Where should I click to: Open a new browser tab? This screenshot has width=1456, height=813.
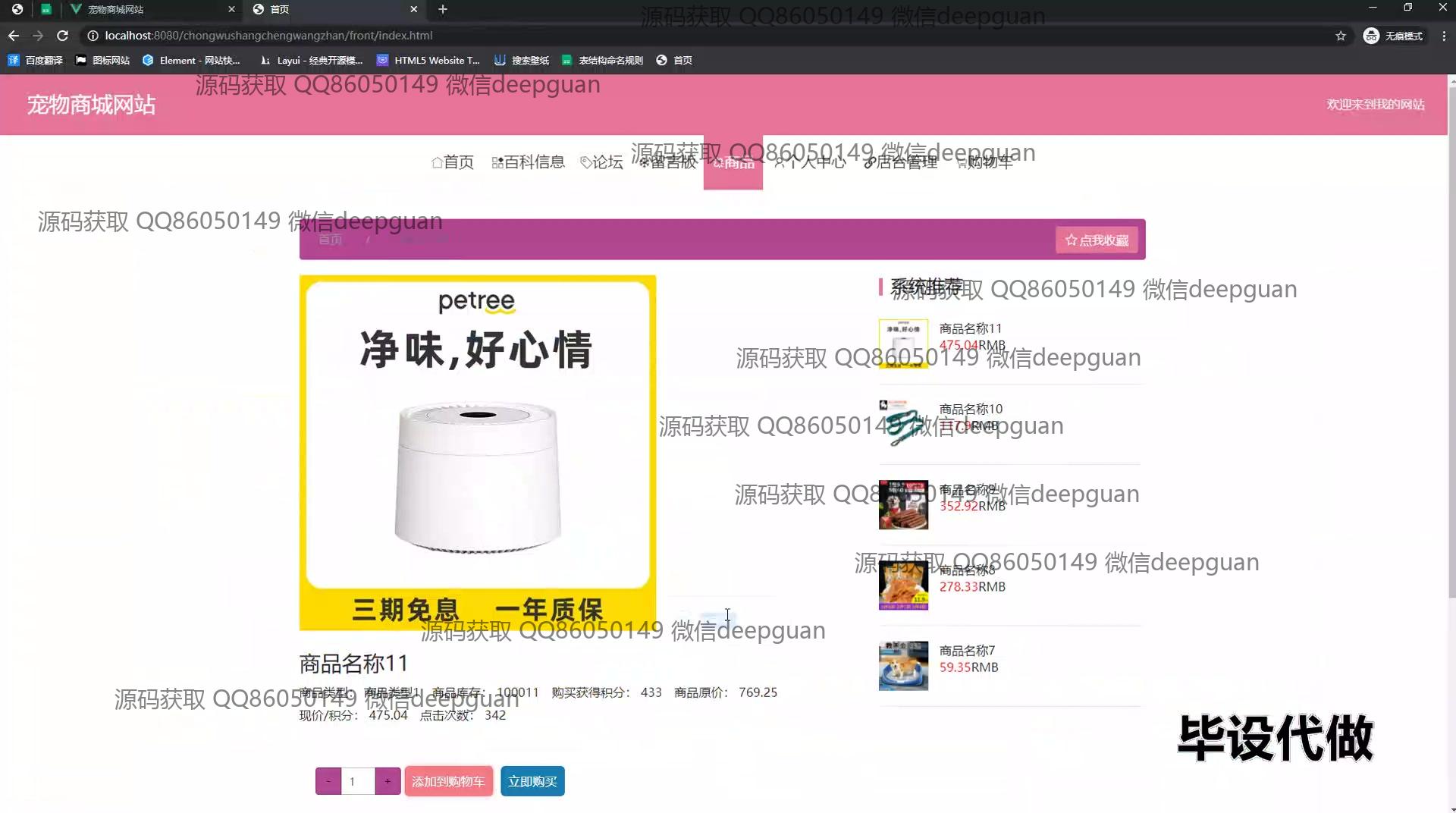coord(443,9)
